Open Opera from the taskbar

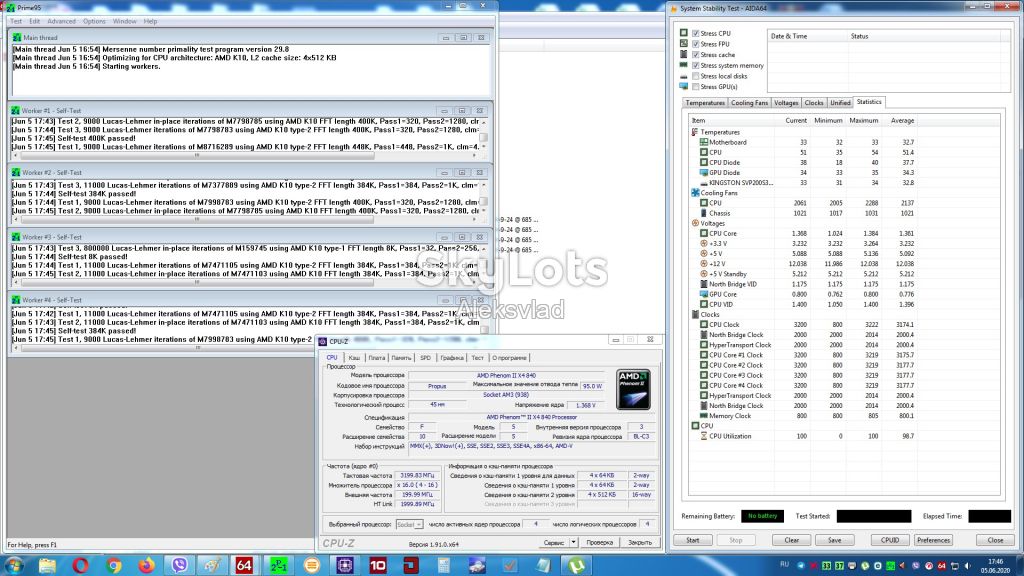80,565
